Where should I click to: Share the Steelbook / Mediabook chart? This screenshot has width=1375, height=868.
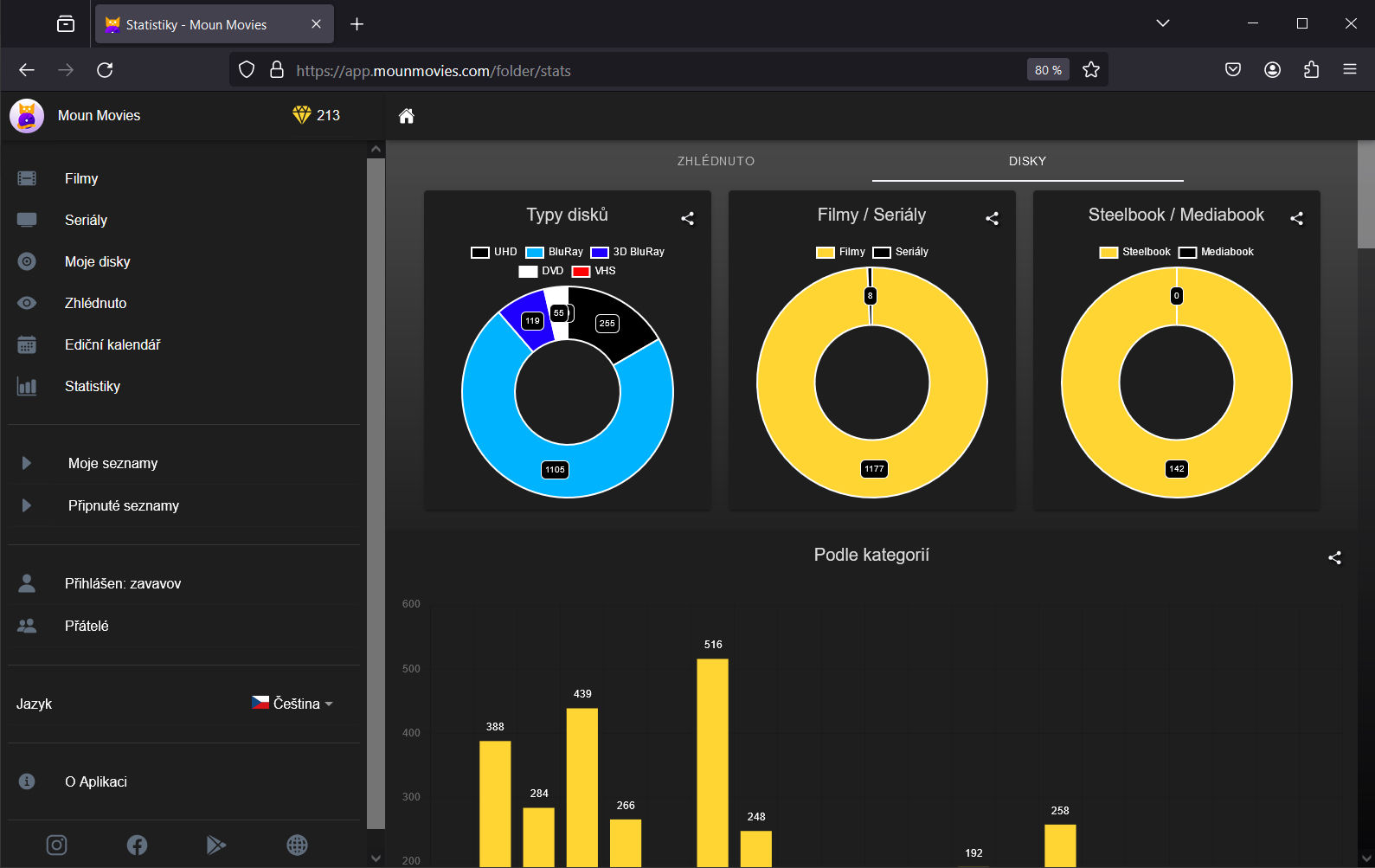coord(1296,218)
